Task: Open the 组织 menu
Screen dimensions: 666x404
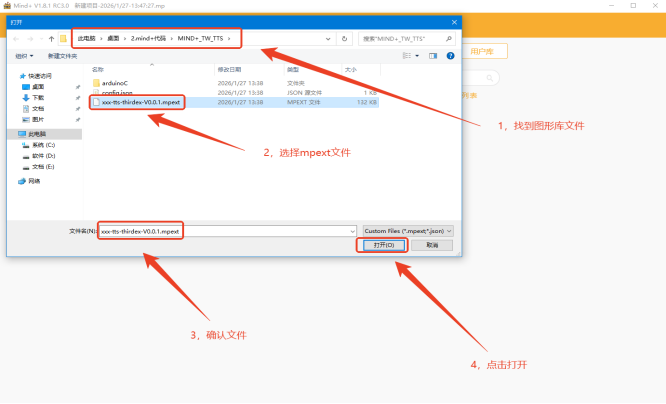Action: pyautogui.click(x=24, y=56)
